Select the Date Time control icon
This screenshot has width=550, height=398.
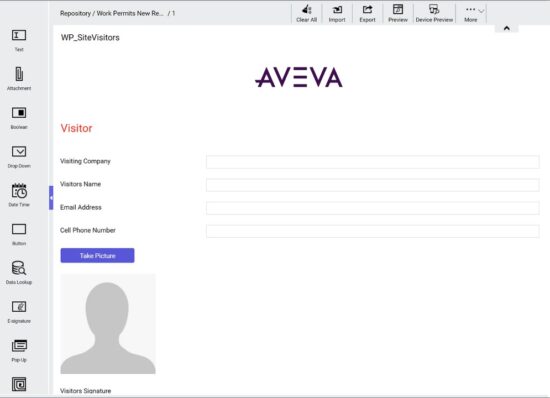click(19, 191)
